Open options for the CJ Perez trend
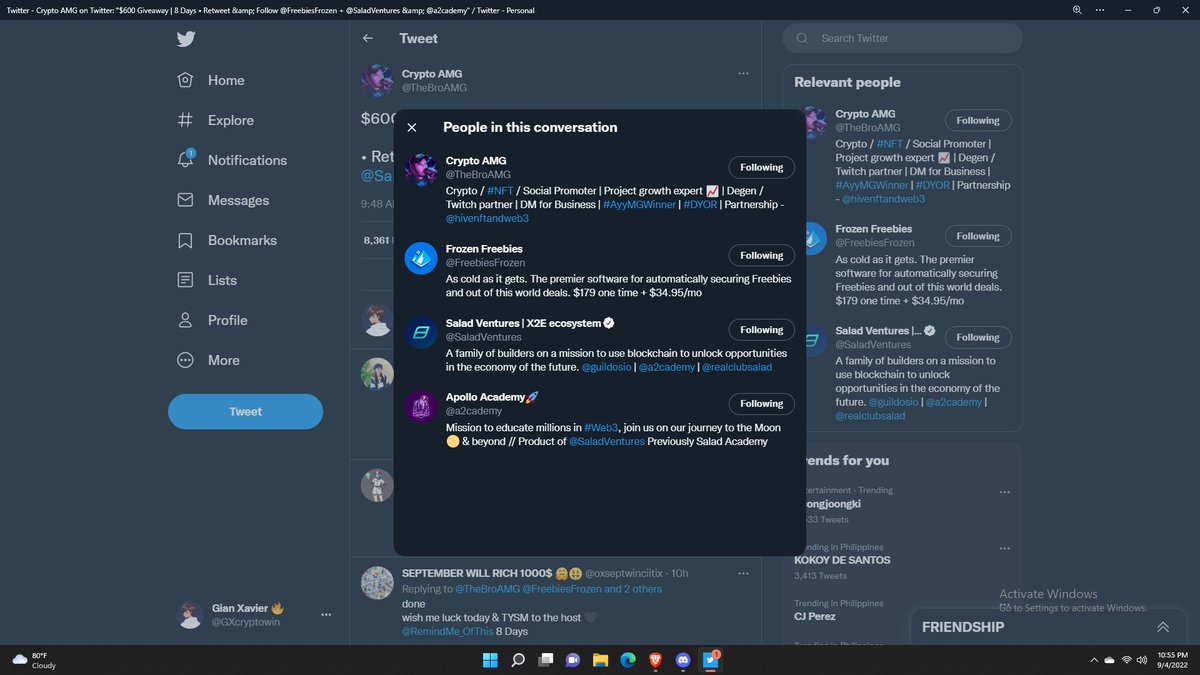This screenshot has height=675, width=1200. tap(1004, 604)
